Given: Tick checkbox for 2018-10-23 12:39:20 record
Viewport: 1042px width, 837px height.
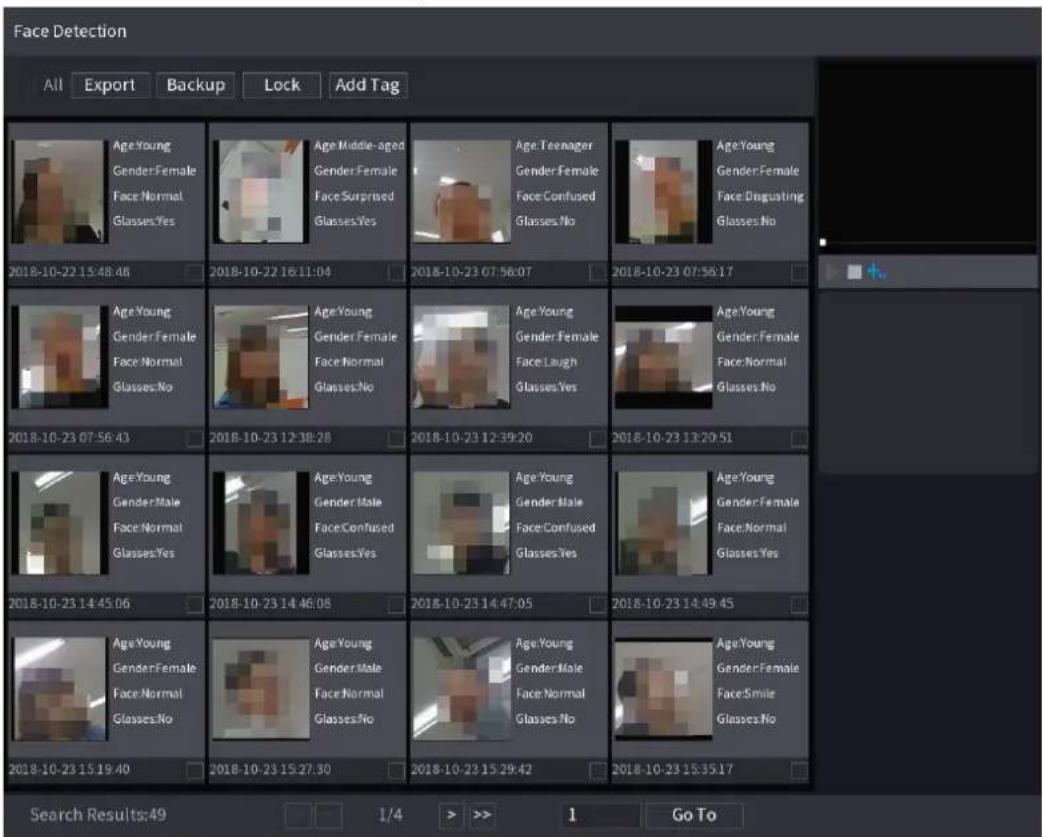Looking at the screenshot, I should click(597, 438).
